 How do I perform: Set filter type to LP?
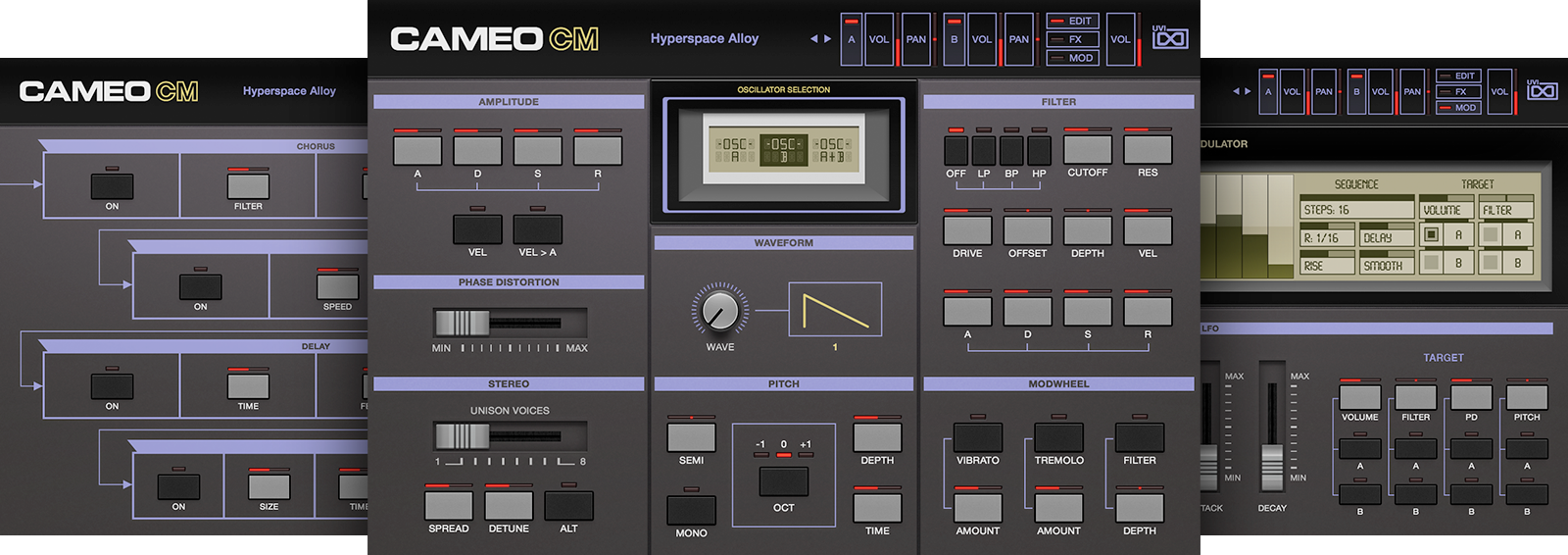click(x=984, y=150)
